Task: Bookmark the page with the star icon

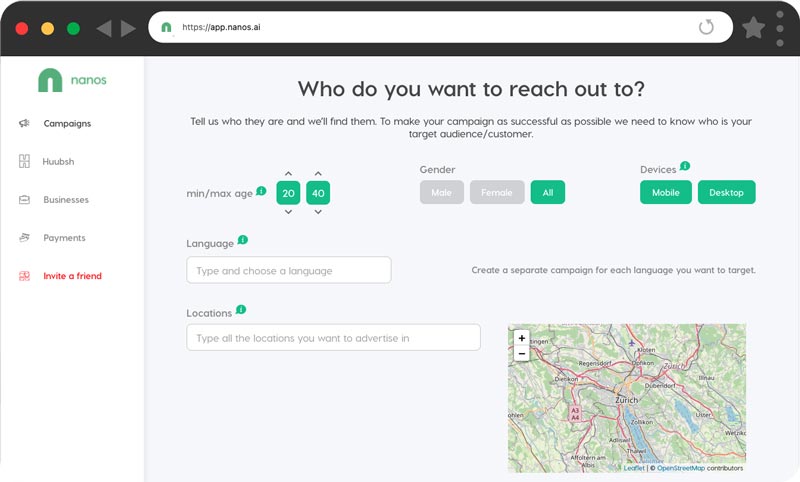Action: coord(753,28)
